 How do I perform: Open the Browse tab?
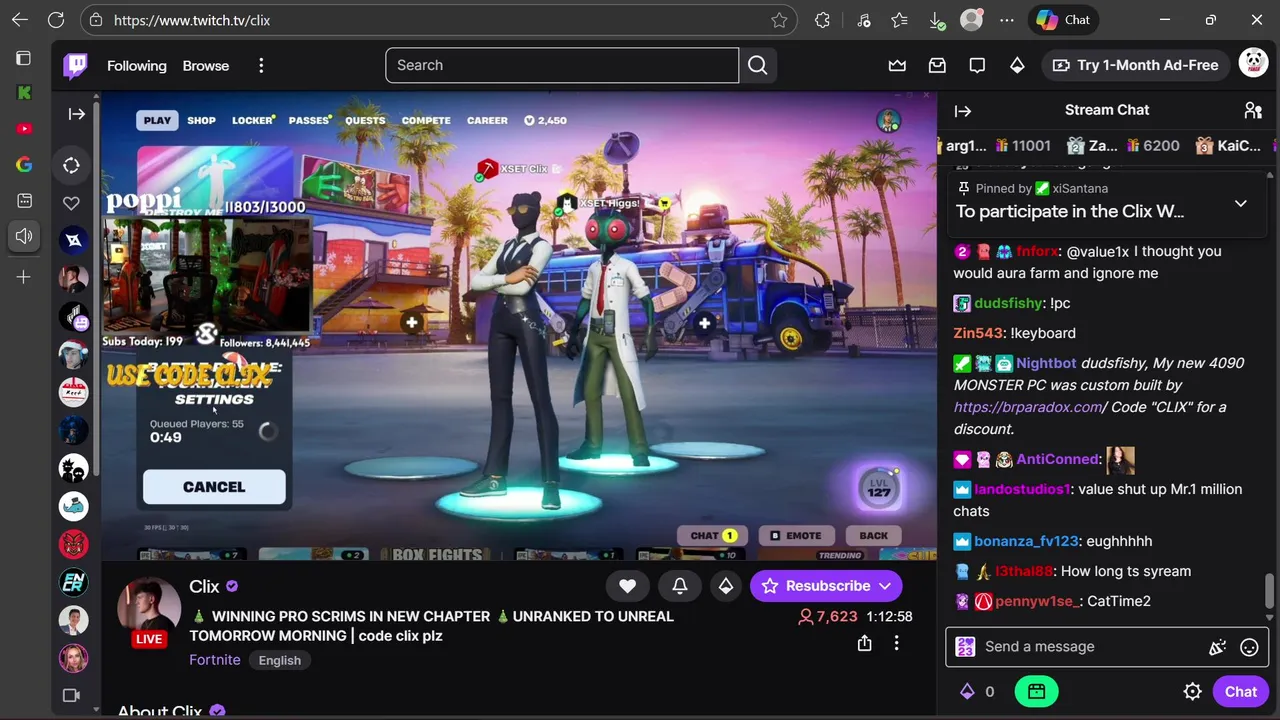pos(206,66)
